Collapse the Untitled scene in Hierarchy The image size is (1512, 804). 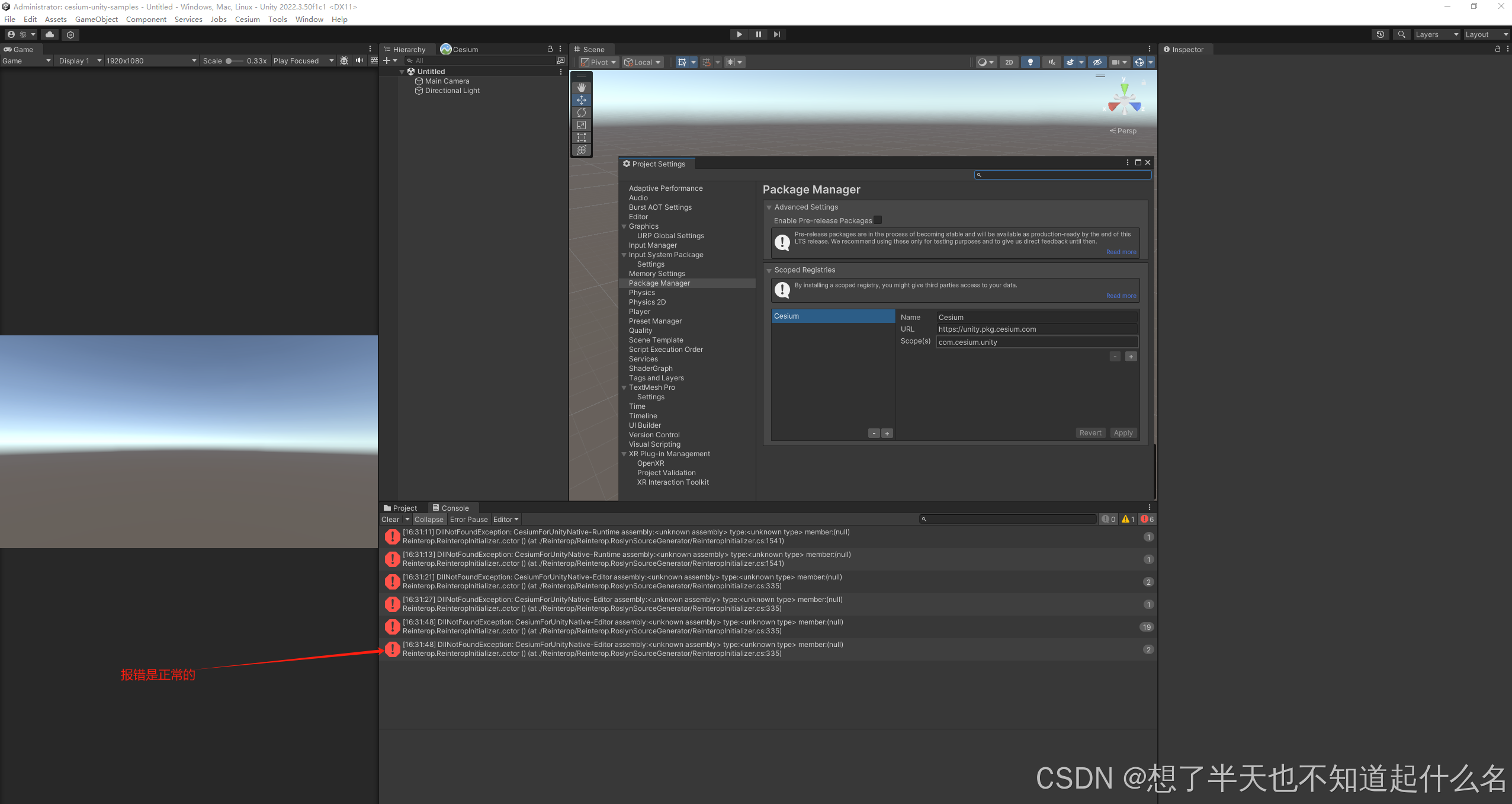402,72
